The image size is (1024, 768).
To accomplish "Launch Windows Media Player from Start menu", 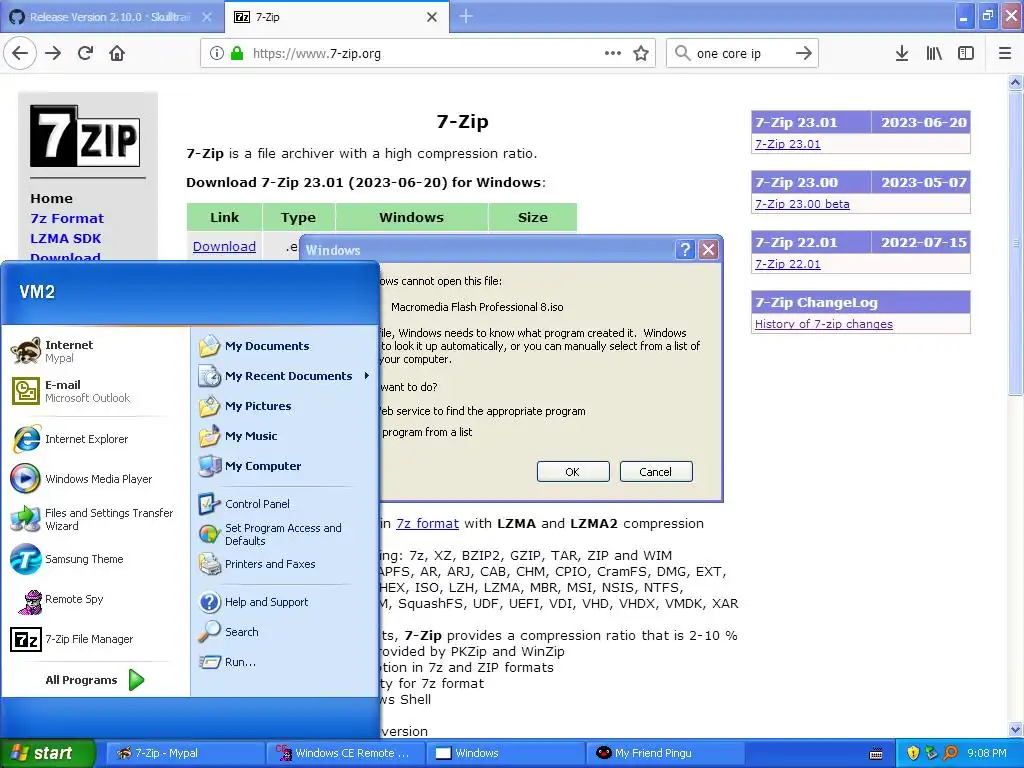I will click(82, 479).
